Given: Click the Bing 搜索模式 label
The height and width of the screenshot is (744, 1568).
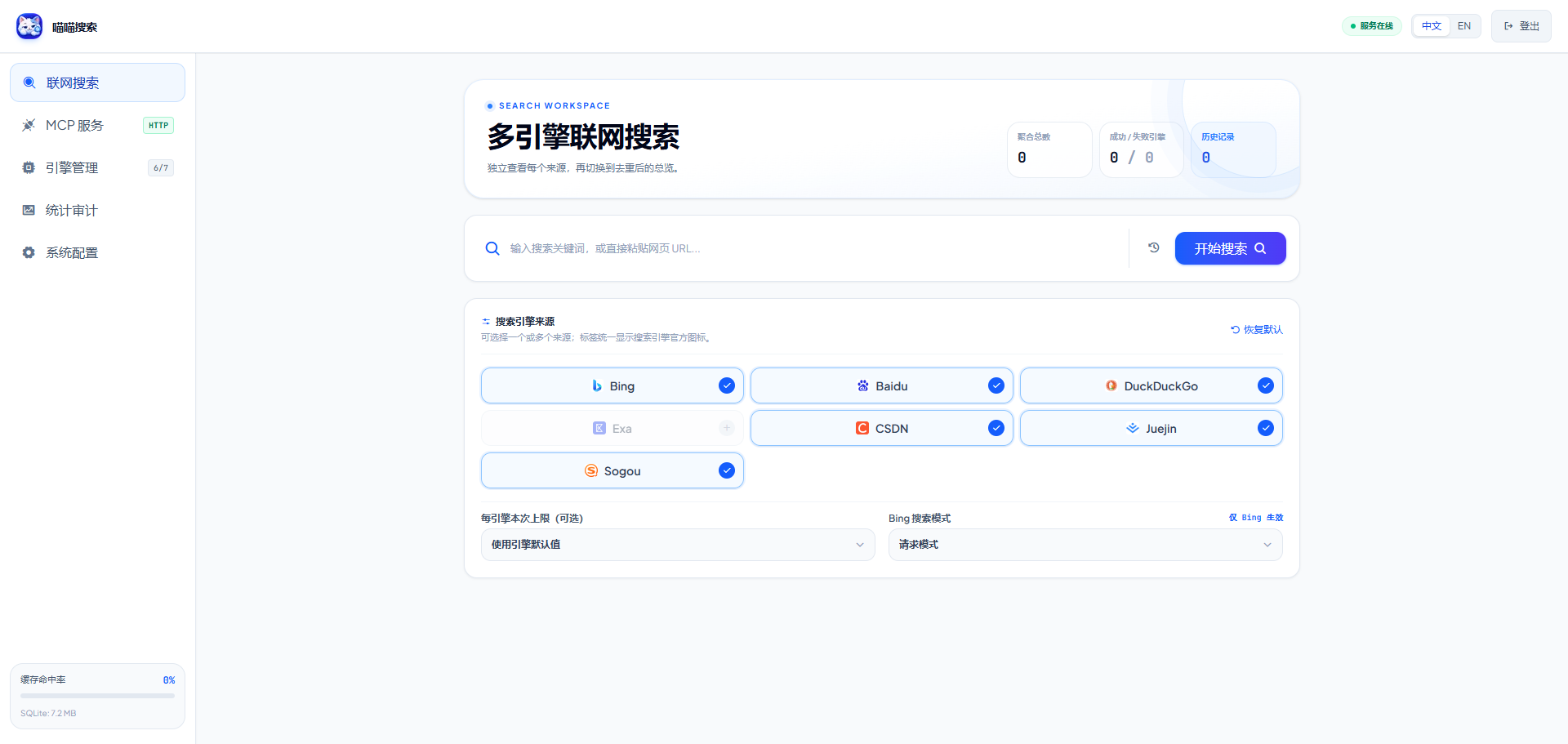Looking at the screenshot, I should click(x=920, y=518).
